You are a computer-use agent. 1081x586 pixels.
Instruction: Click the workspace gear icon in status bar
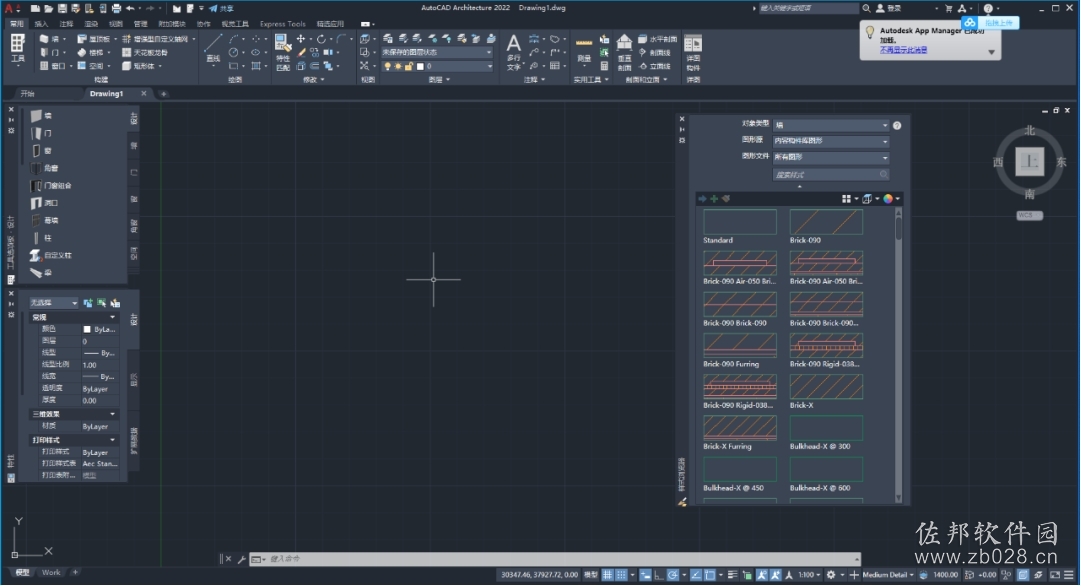click(x=831, y=574)
